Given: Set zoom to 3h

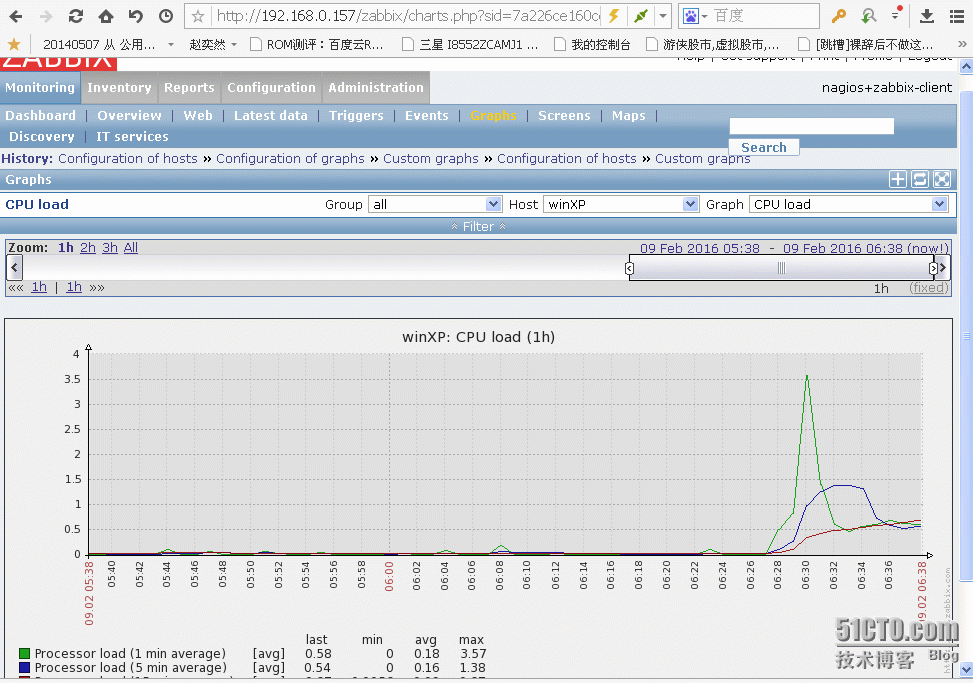Looking at the screenshot, I should [x=110, y=248].
